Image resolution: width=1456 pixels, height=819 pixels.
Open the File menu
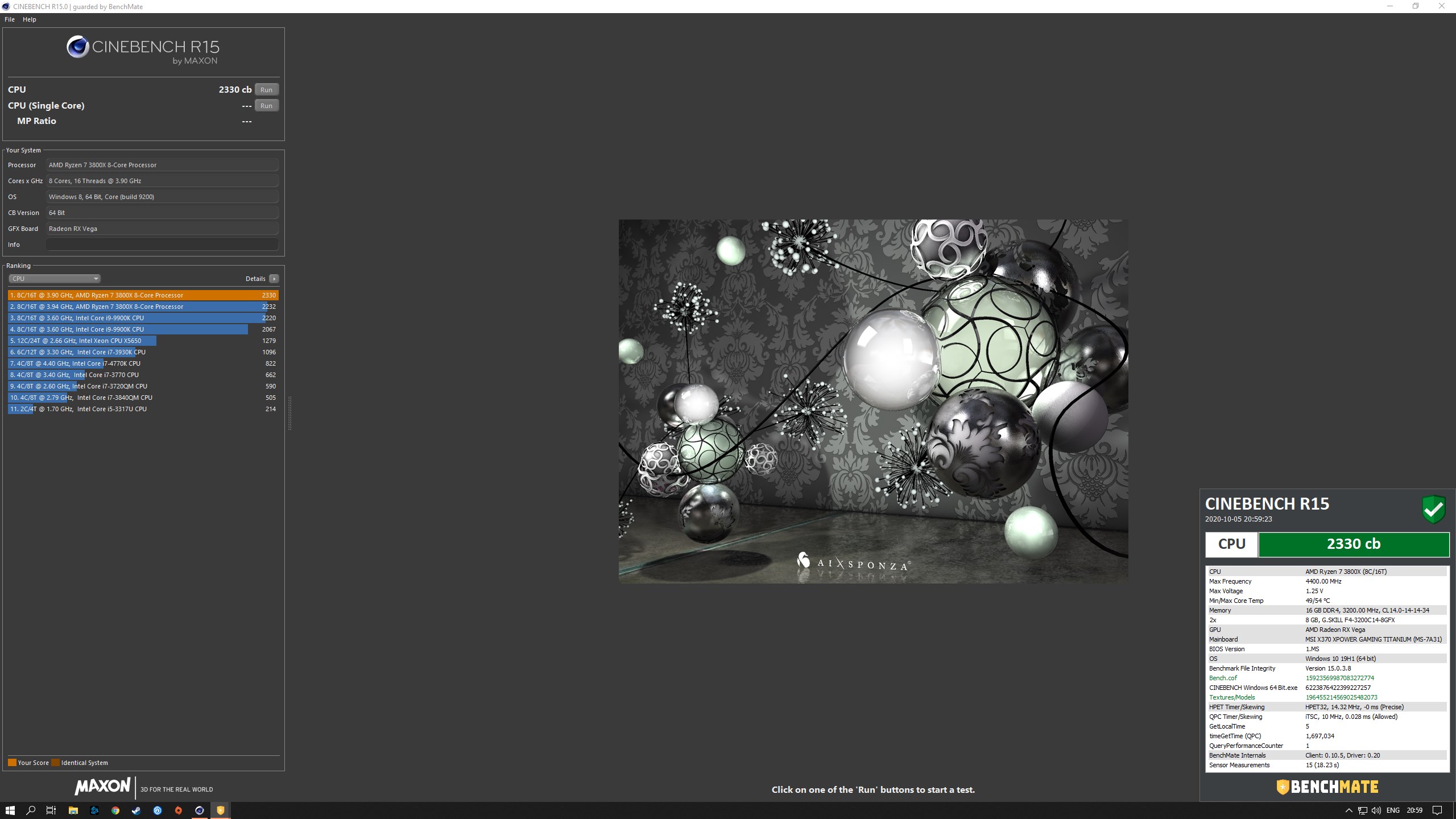(10, 19)
